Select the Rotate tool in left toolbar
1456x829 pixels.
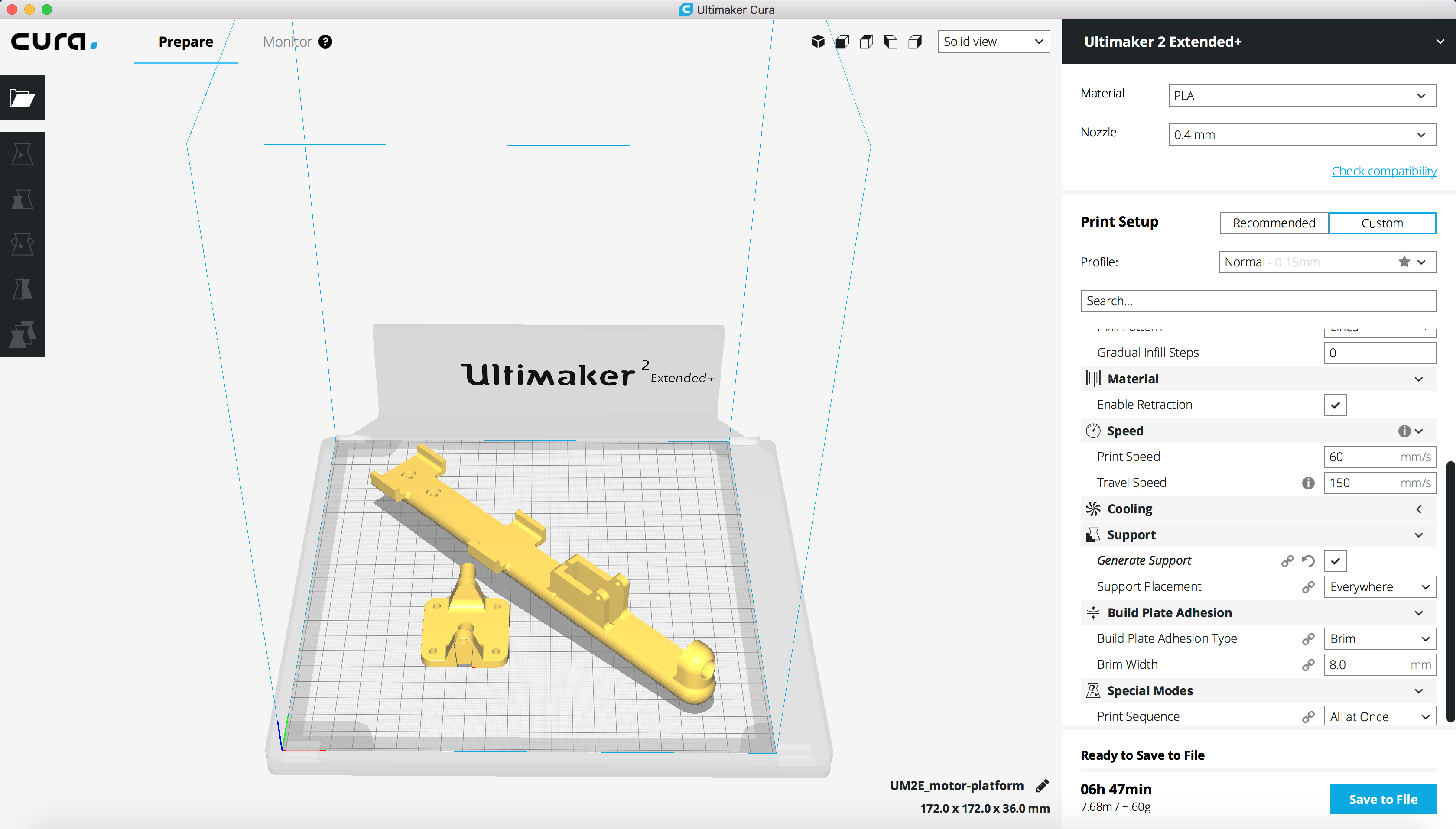click(x=22, y=244)
